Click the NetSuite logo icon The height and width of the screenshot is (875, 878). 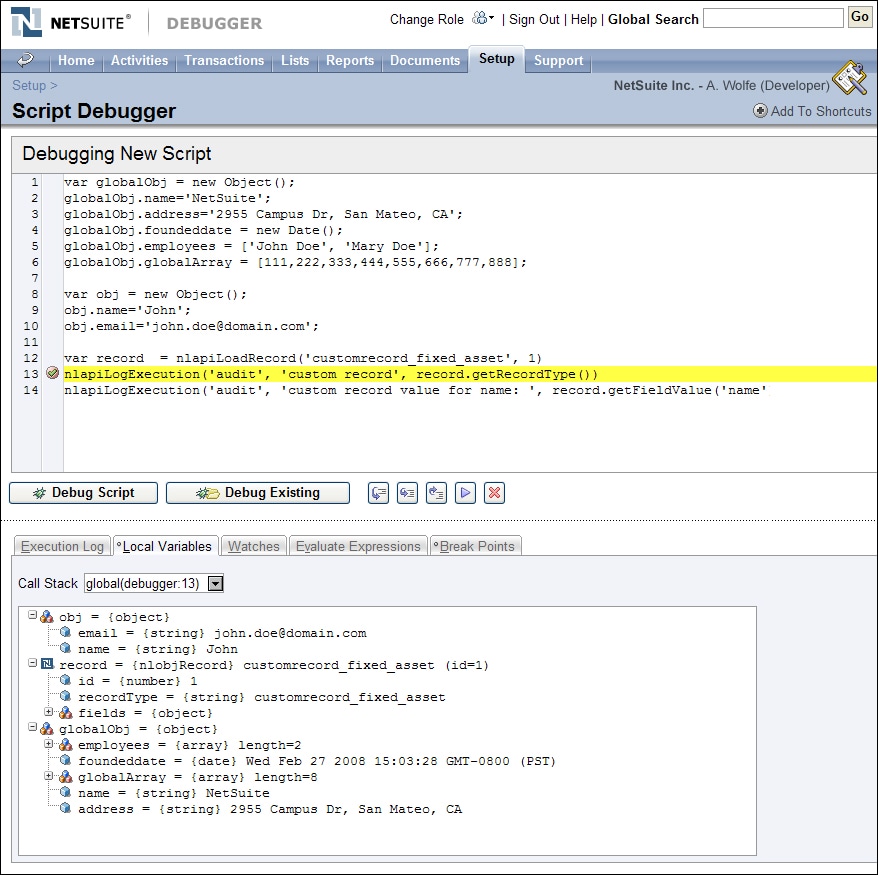pyautogui.click(x=26, y=22)
